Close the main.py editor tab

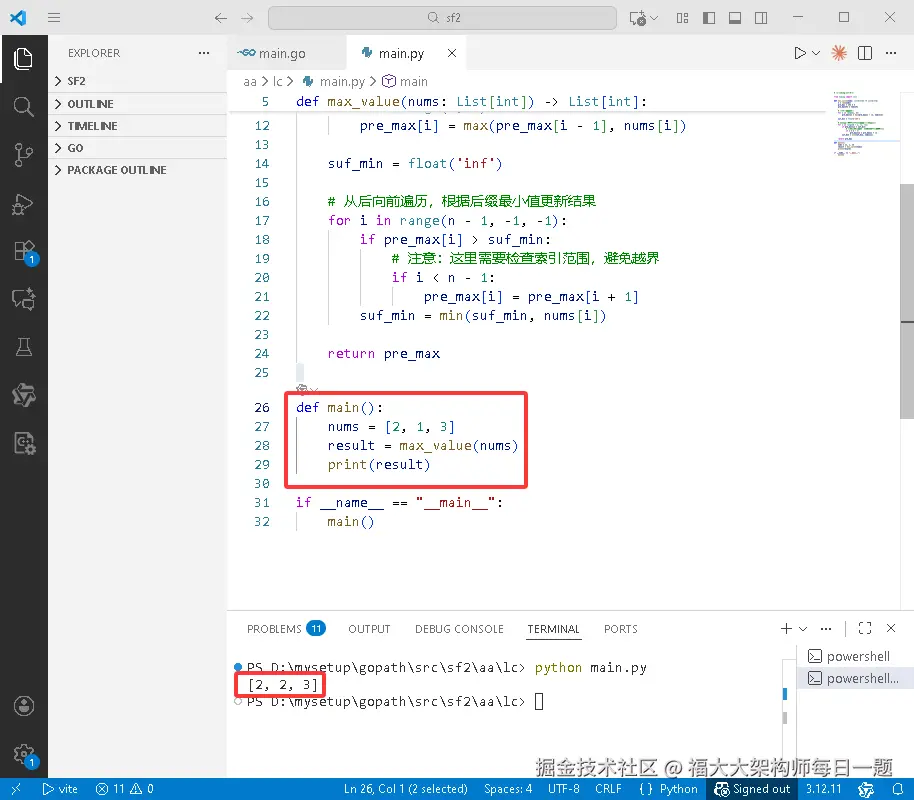(452, 53)
